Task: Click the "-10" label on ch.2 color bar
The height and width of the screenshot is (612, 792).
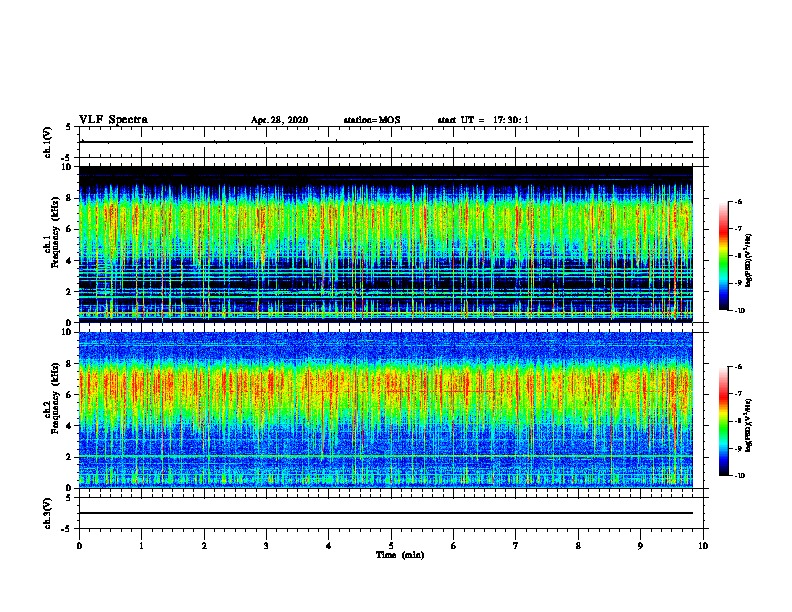Action: (740, 476)
